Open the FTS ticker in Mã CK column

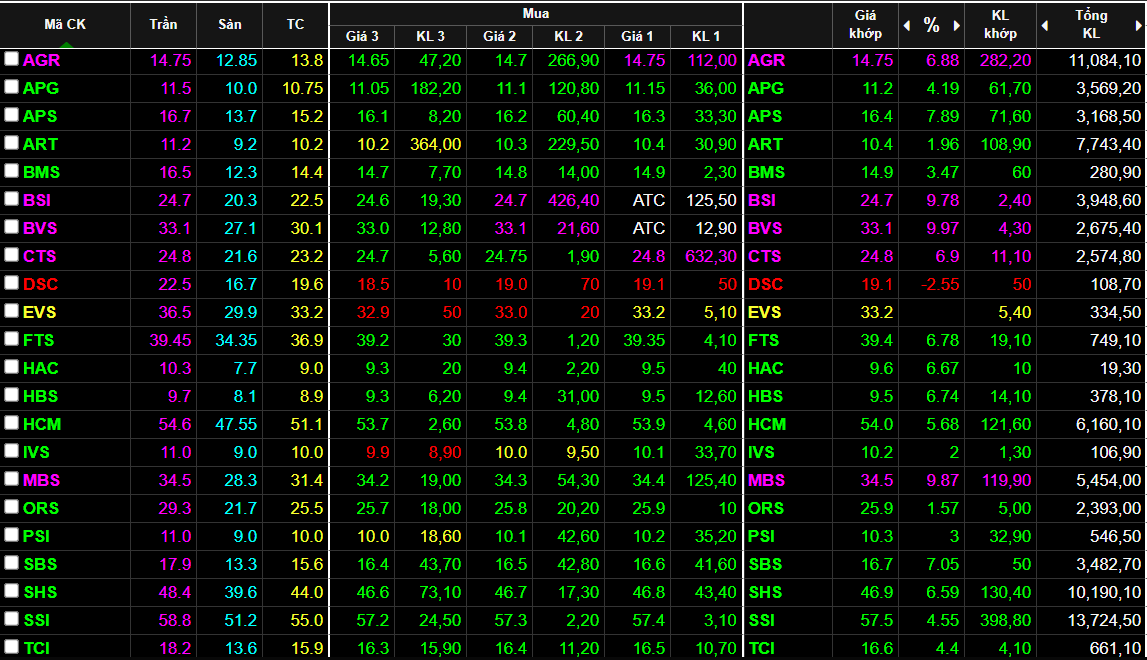[x=40, y=340]
